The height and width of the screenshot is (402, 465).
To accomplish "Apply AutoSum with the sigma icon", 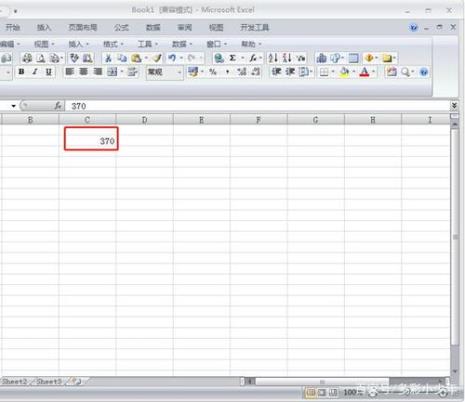I will coord(233,58).
